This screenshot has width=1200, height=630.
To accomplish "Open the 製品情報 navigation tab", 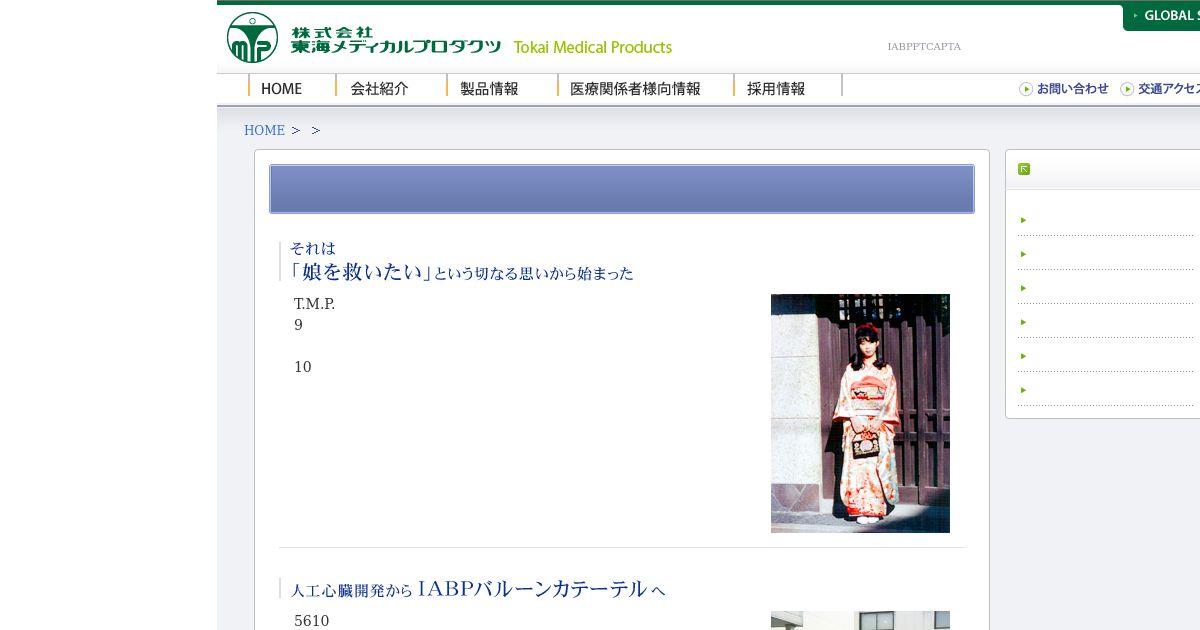I will [x=490, y=88].
